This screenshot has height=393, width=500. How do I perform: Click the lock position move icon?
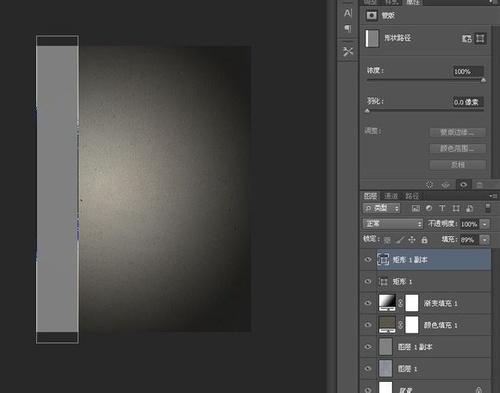pyautogui.click(x=412, y=240)
